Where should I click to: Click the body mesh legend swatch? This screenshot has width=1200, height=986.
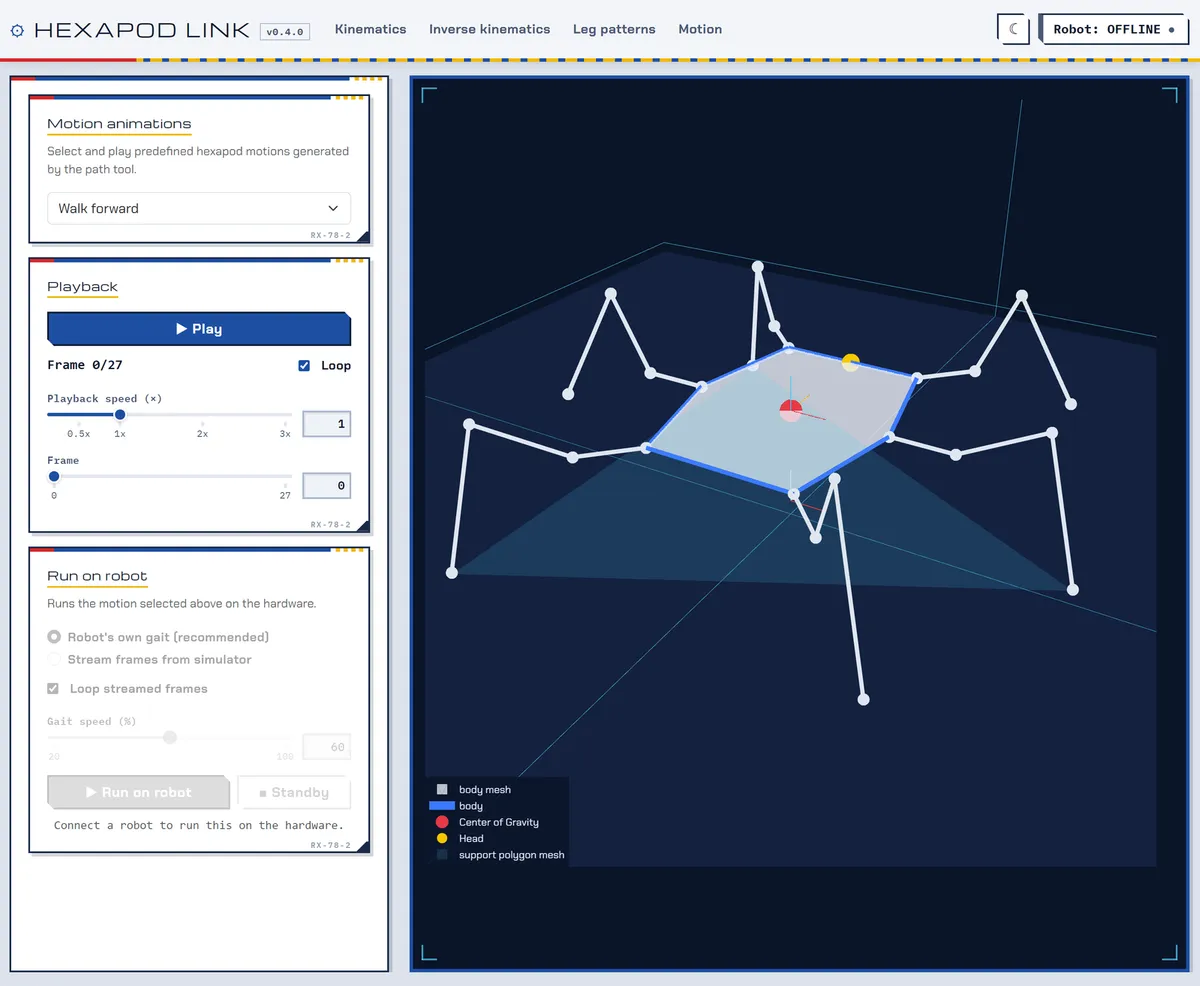[x=442, y=789]
